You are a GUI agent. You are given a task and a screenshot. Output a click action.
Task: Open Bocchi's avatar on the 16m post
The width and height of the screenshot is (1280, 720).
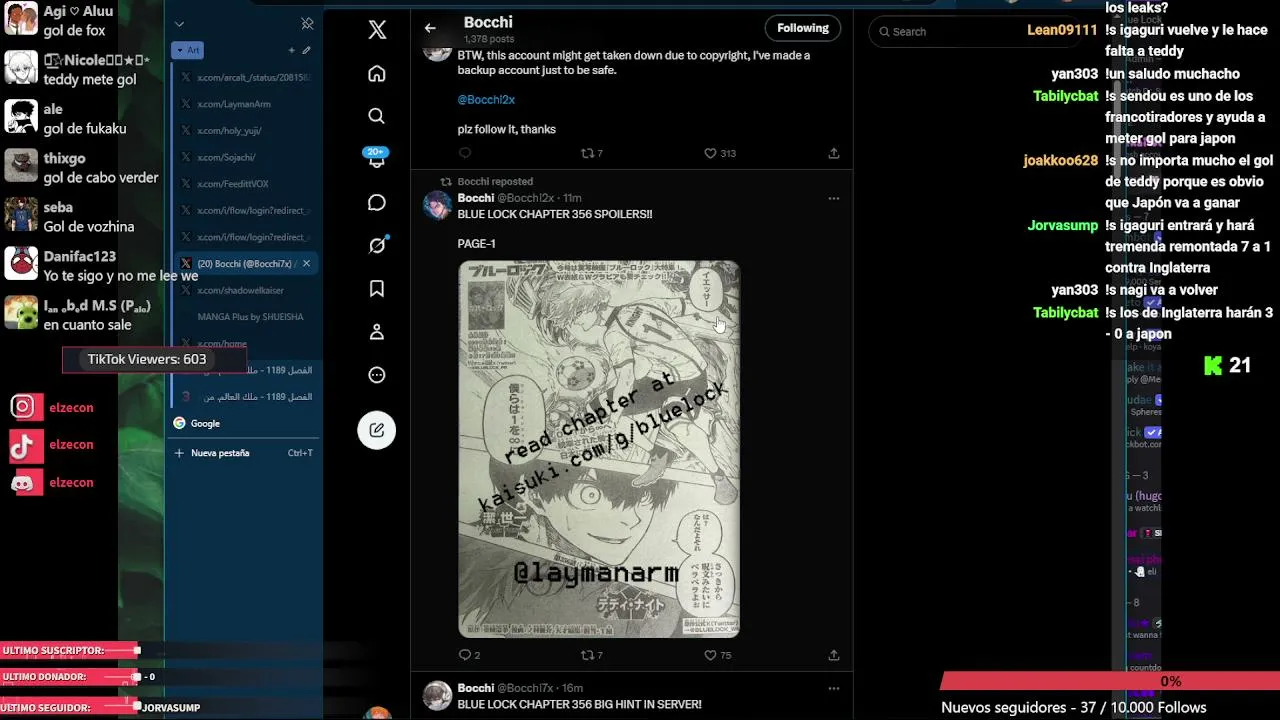pos(437,695)
